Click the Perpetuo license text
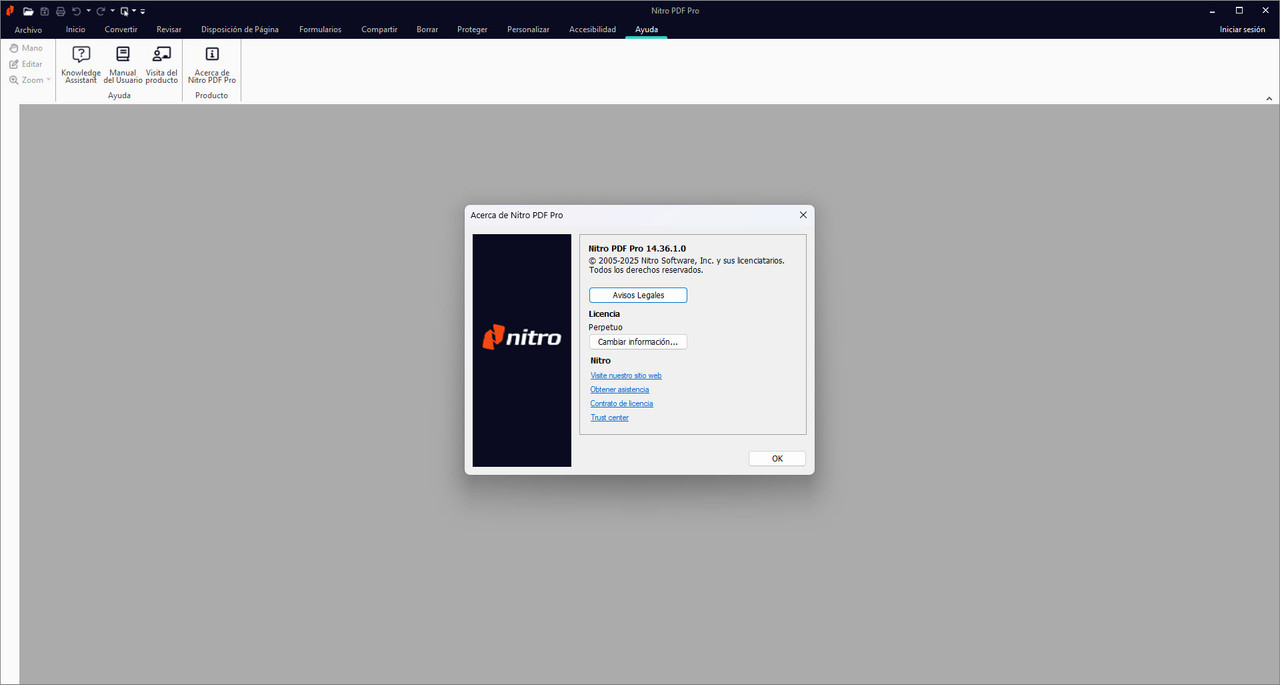Image resolution: width=1280 pixels, height=685 pixels. click(x=606, y=328)
